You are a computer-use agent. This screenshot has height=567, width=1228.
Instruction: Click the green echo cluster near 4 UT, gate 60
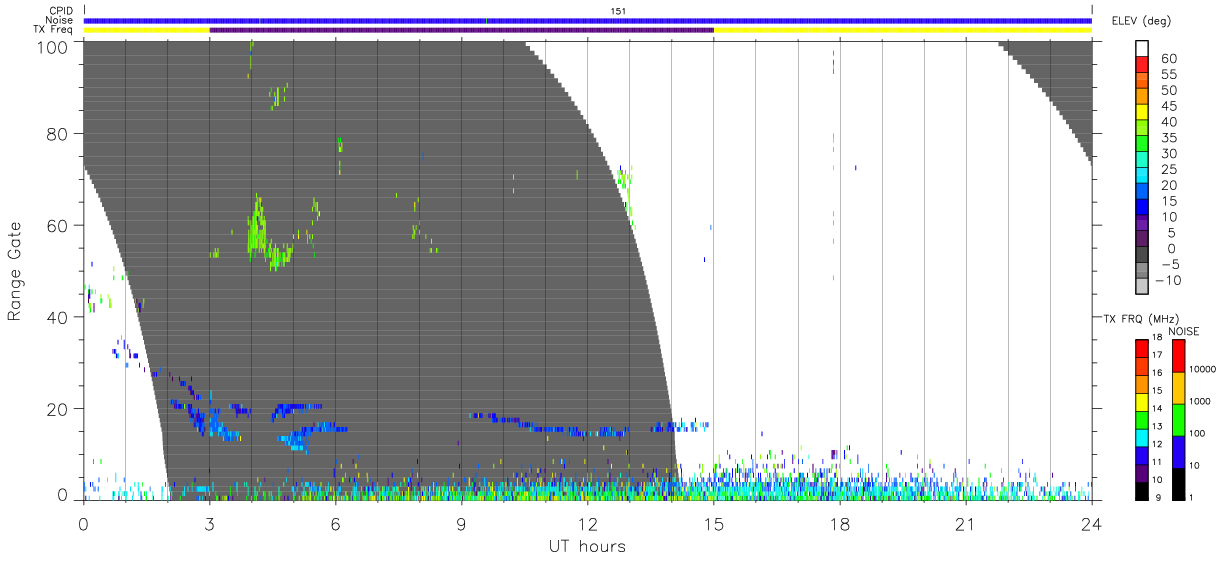coord(258,228)
